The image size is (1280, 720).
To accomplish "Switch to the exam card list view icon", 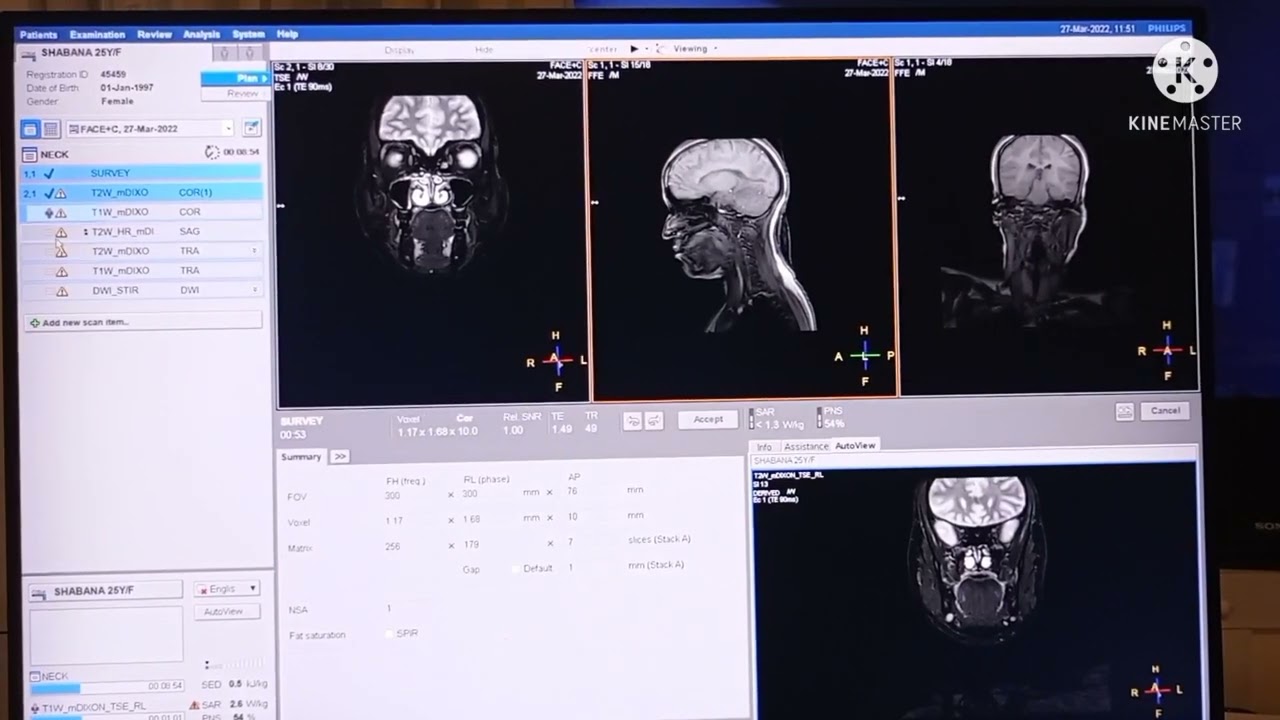I will click(x=30, y=129).
